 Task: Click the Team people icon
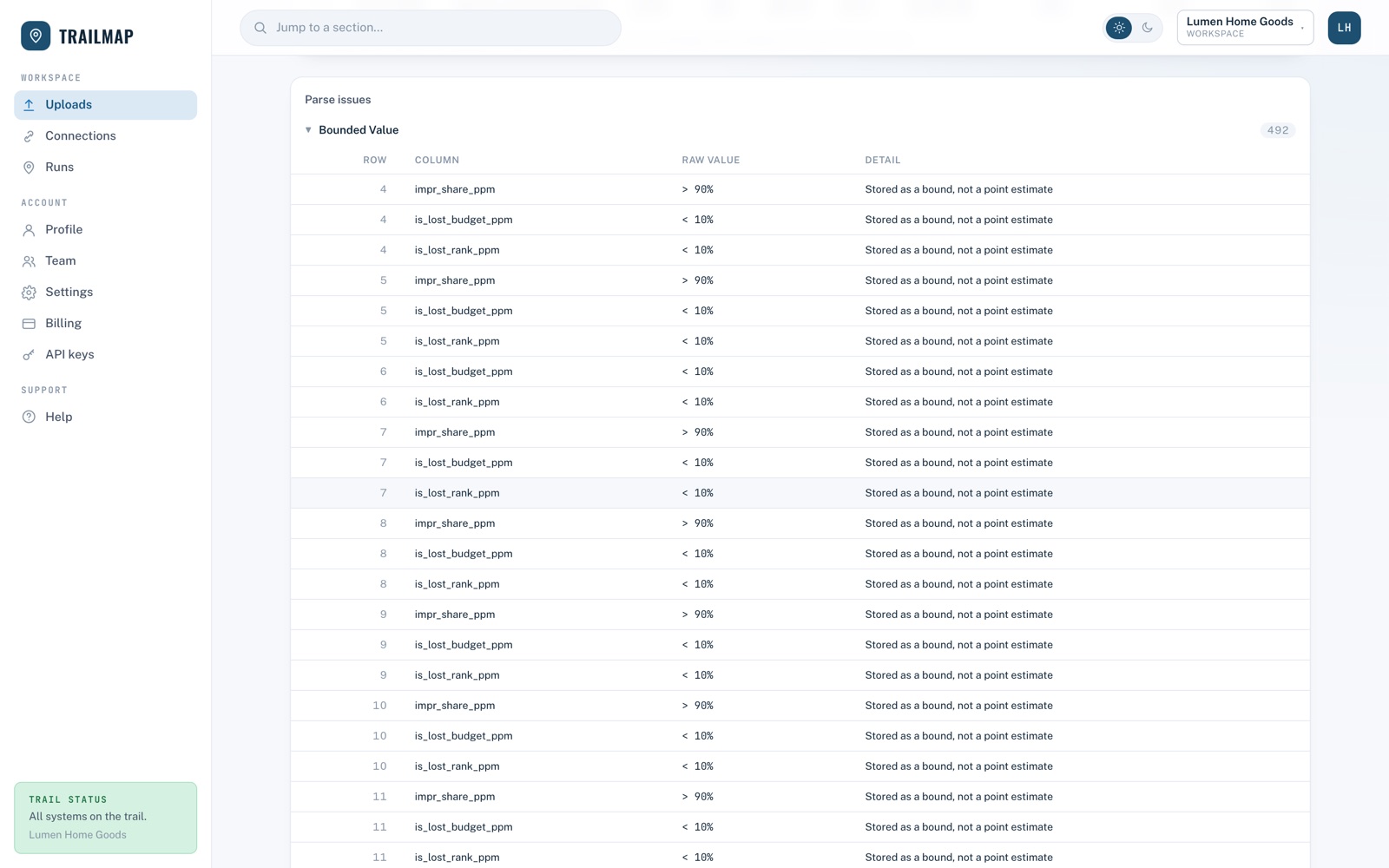pyautogui.click(x=29, y=261)
